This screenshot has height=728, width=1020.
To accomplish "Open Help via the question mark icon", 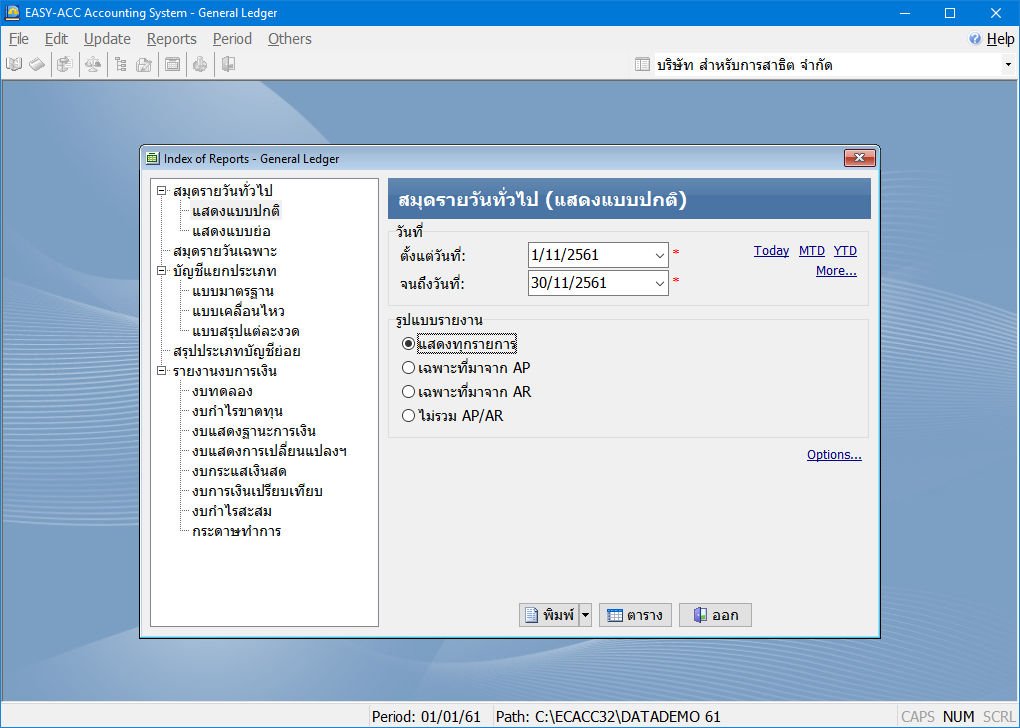I will click(974, 39).
